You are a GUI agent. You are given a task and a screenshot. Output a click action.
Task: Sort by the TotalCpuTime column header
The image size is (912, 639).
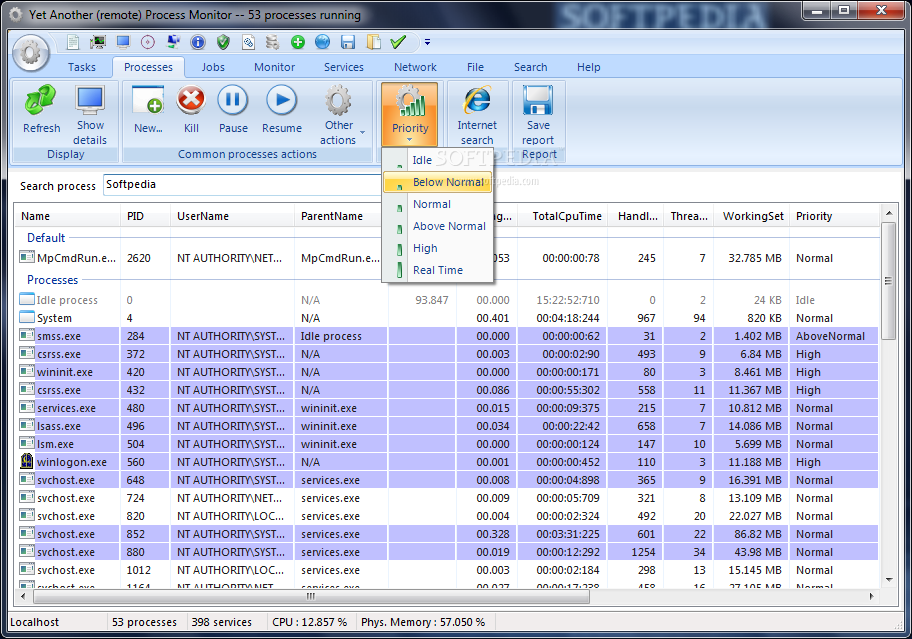click(x=562, y=216)
